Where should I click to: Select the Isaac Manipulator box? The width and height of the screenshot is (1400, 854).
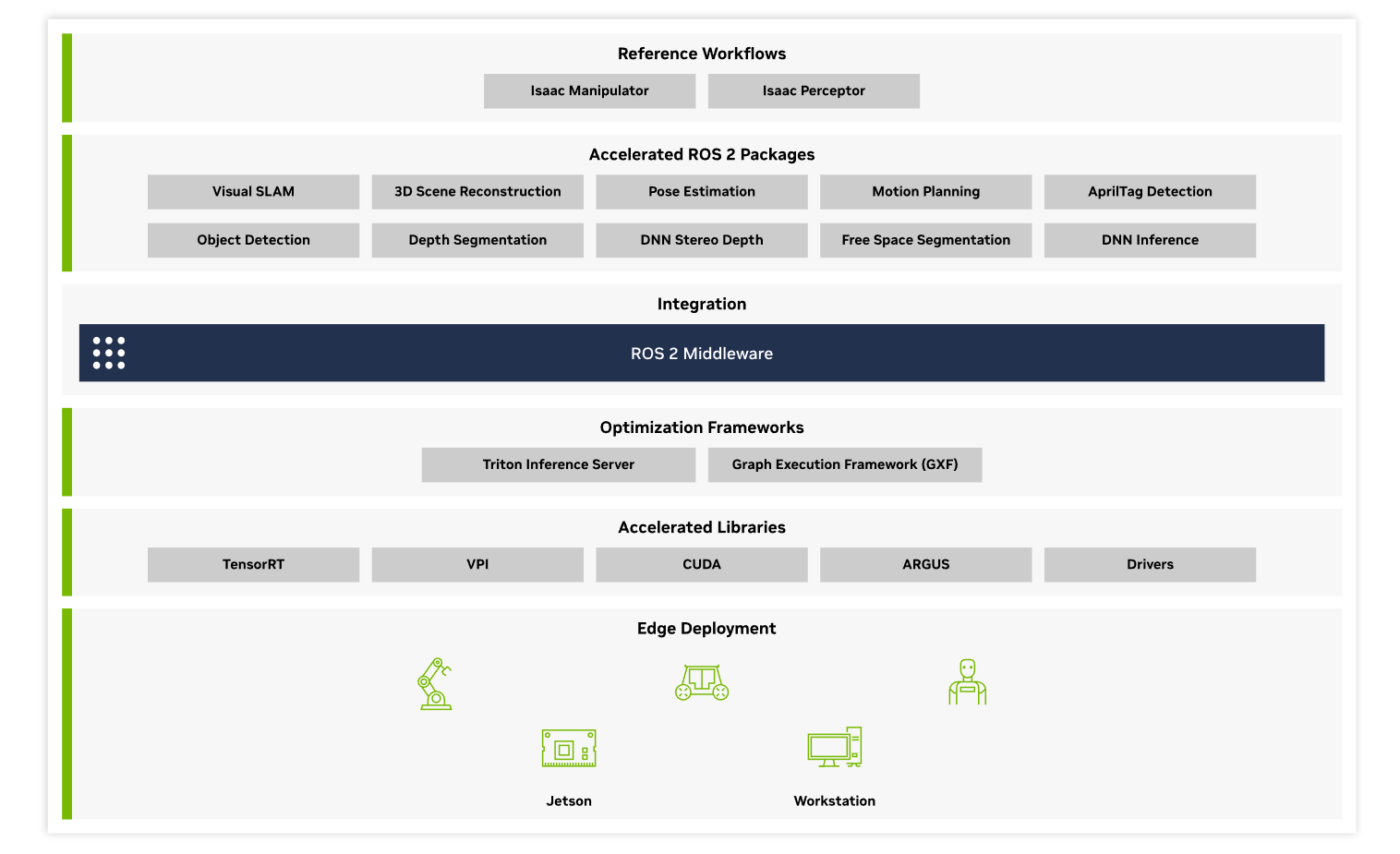589,90
